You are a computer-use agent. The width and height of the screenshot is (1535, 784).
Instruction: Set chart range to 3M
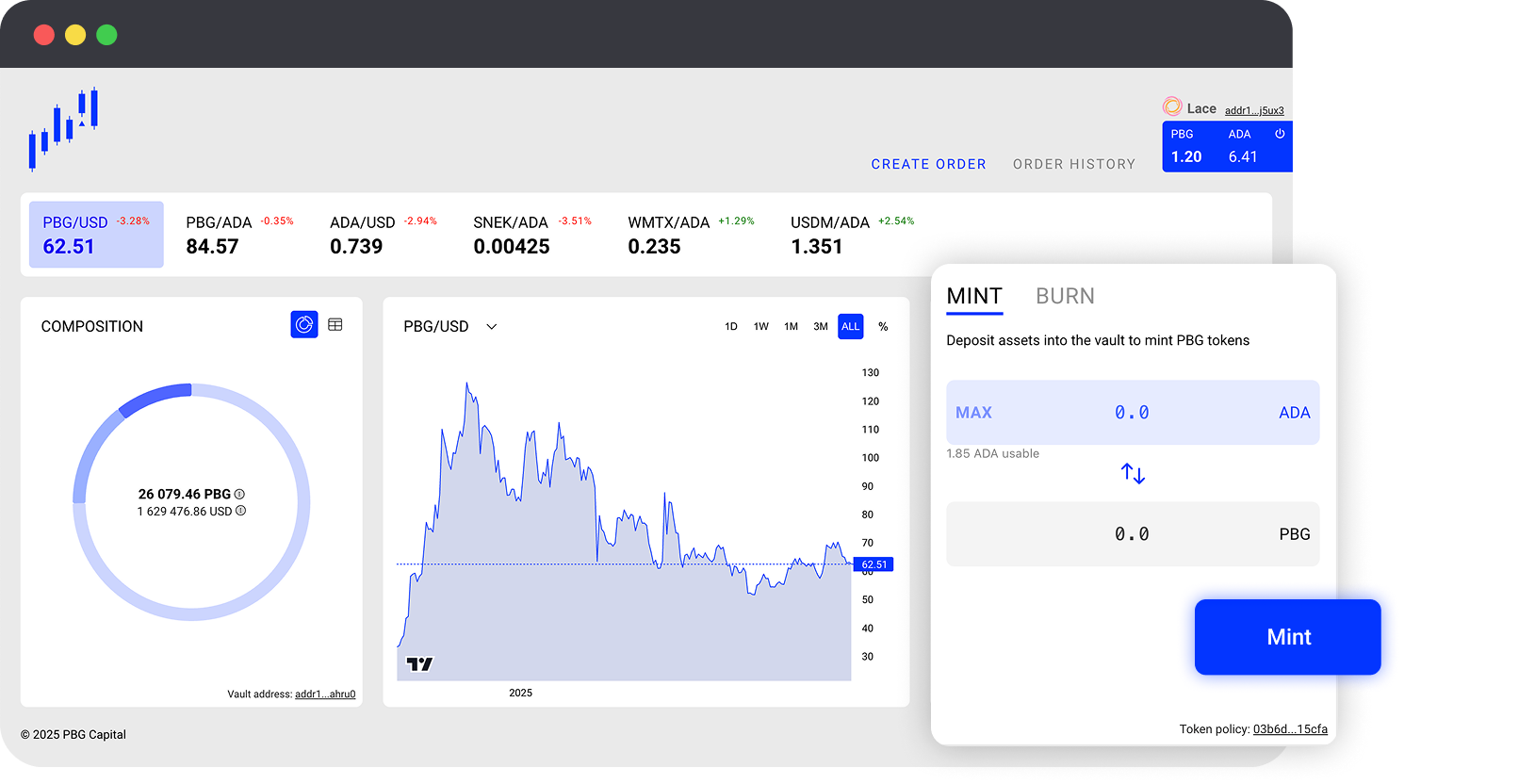click(x=821, y=327)
